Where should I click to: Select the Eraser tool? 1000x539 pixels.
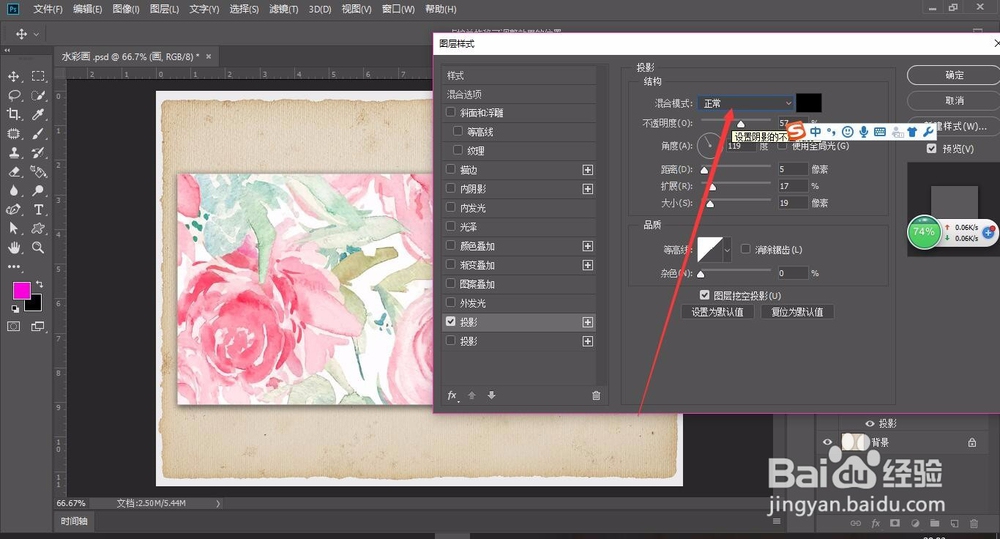click(13, 172)
